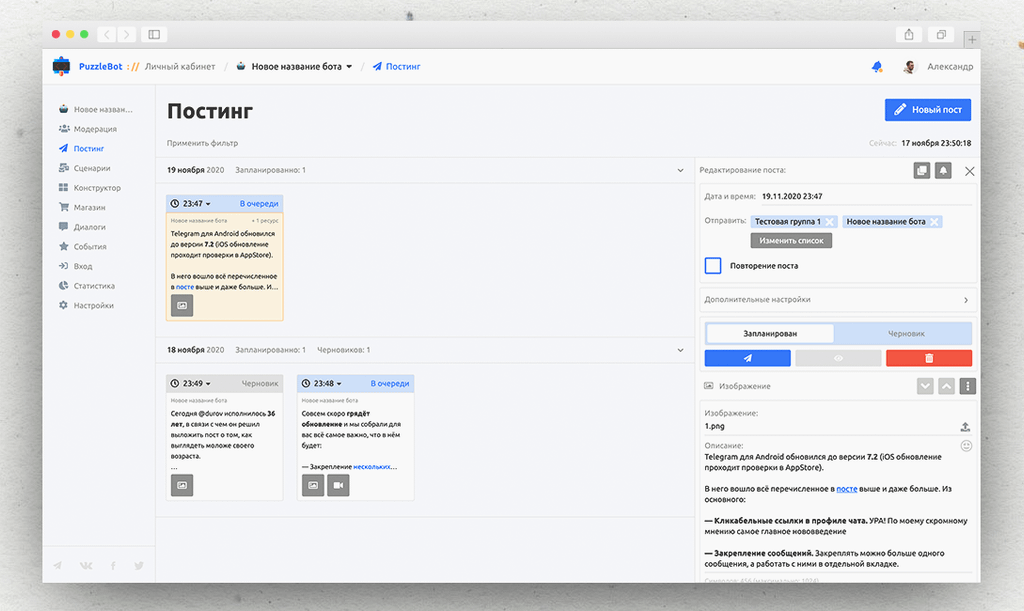Click the grey eye preview button
Viewport: 1024px width, 611px height.
point(839,358)
